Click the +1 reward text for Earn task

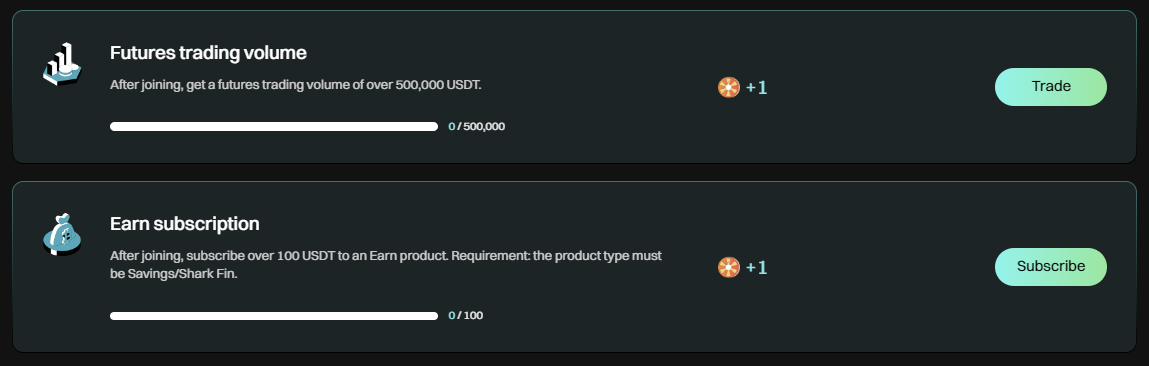click(756, 267)
